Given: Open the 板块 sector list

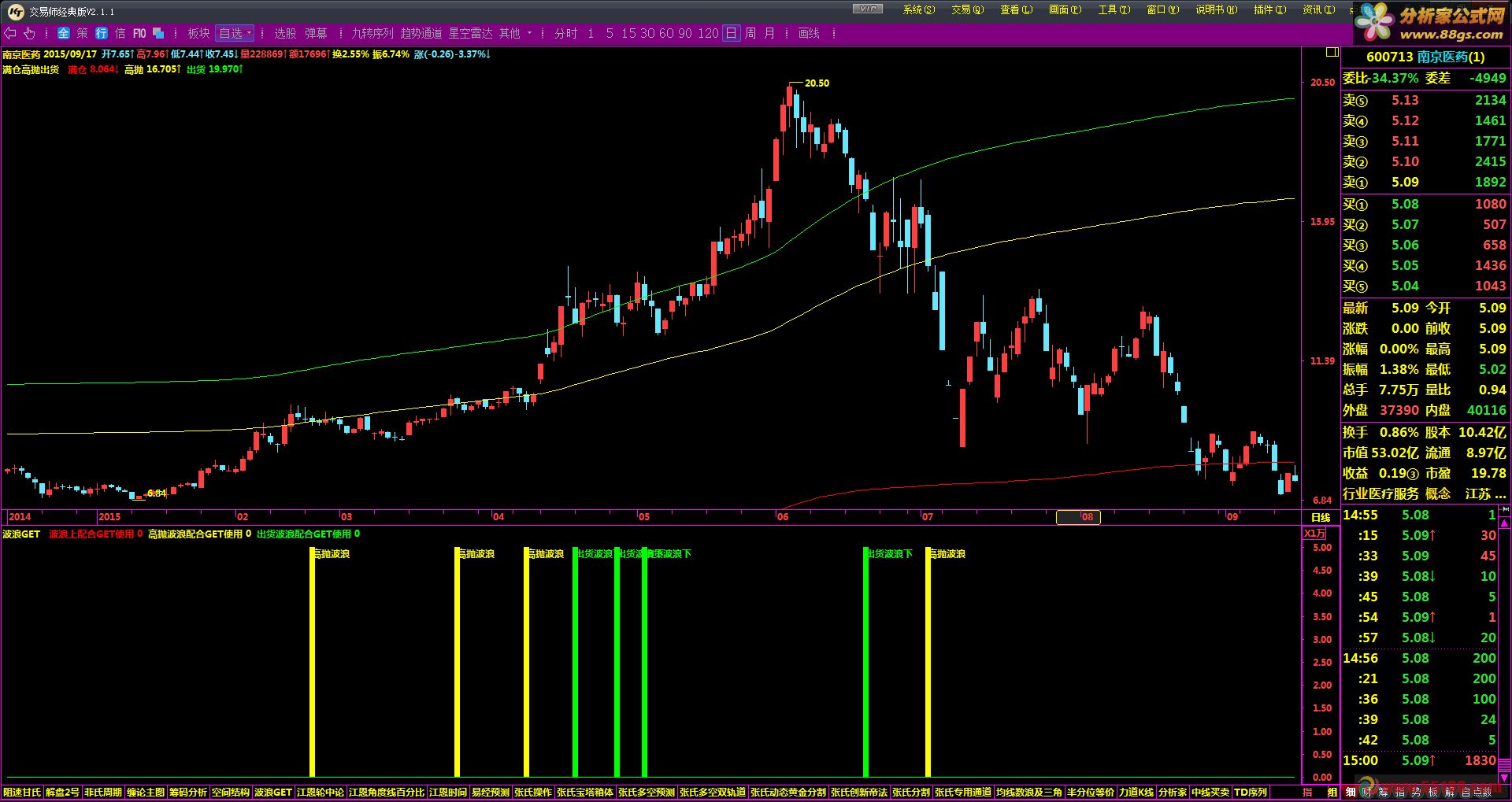Looking at the screenshot, I should pos(198,33).
